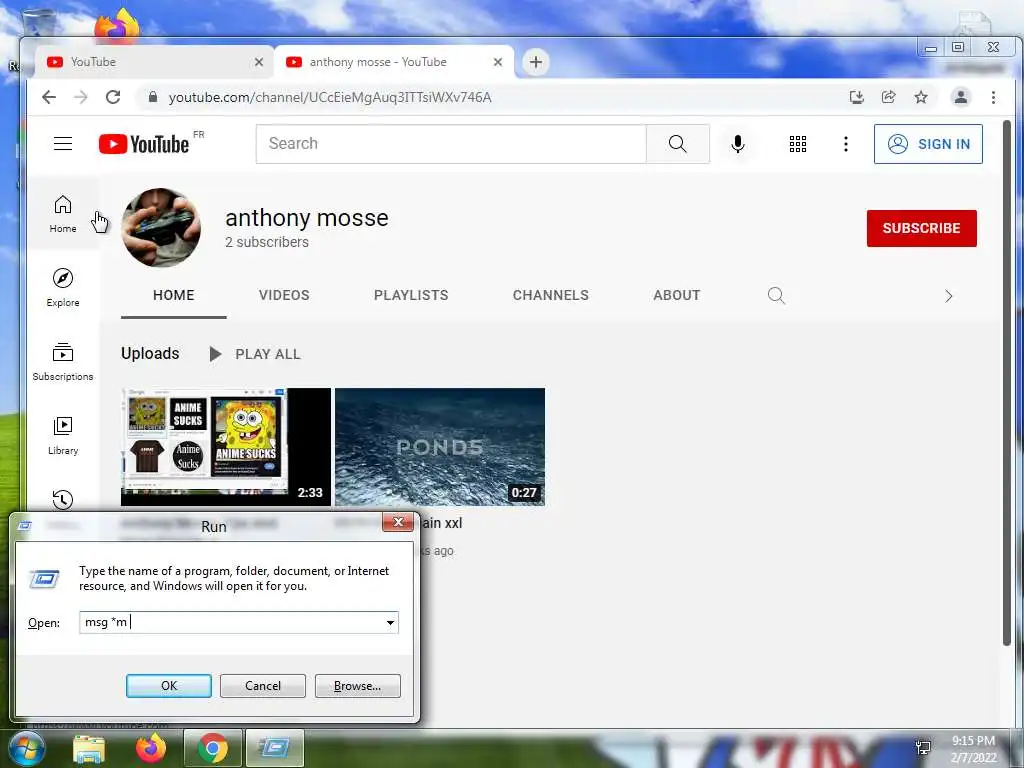Click the Chrome taskbar icon
1024x768 pixels.
pos(212,748)
